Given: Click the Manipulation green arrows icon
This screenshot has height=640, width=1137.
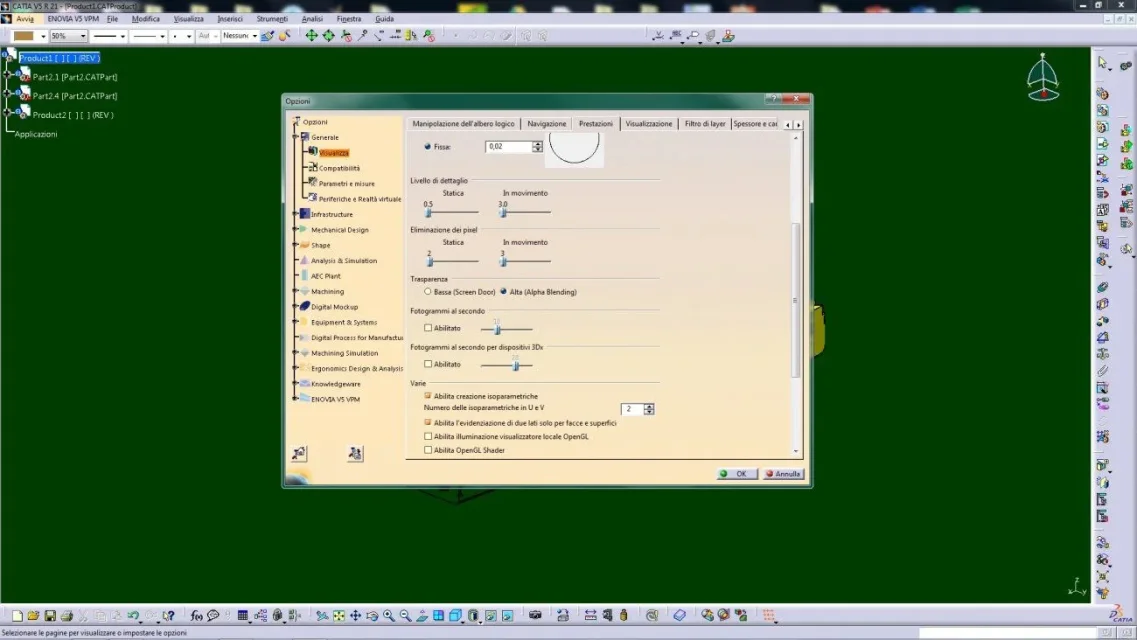Looking at the screenshot, I should pyautogui.click(x=311, y=36).
